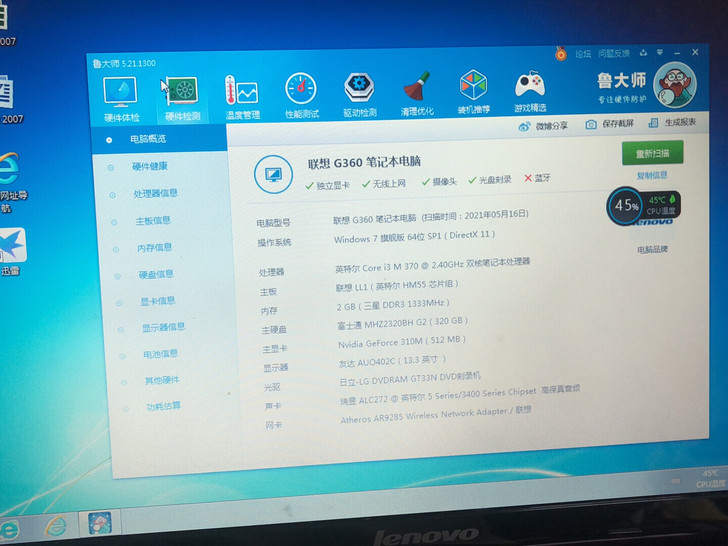The height and width of the screenshot is (546, 728).
Task: Click the 2 GB 三星 DDR3 memory text
Action: (393, 305)
